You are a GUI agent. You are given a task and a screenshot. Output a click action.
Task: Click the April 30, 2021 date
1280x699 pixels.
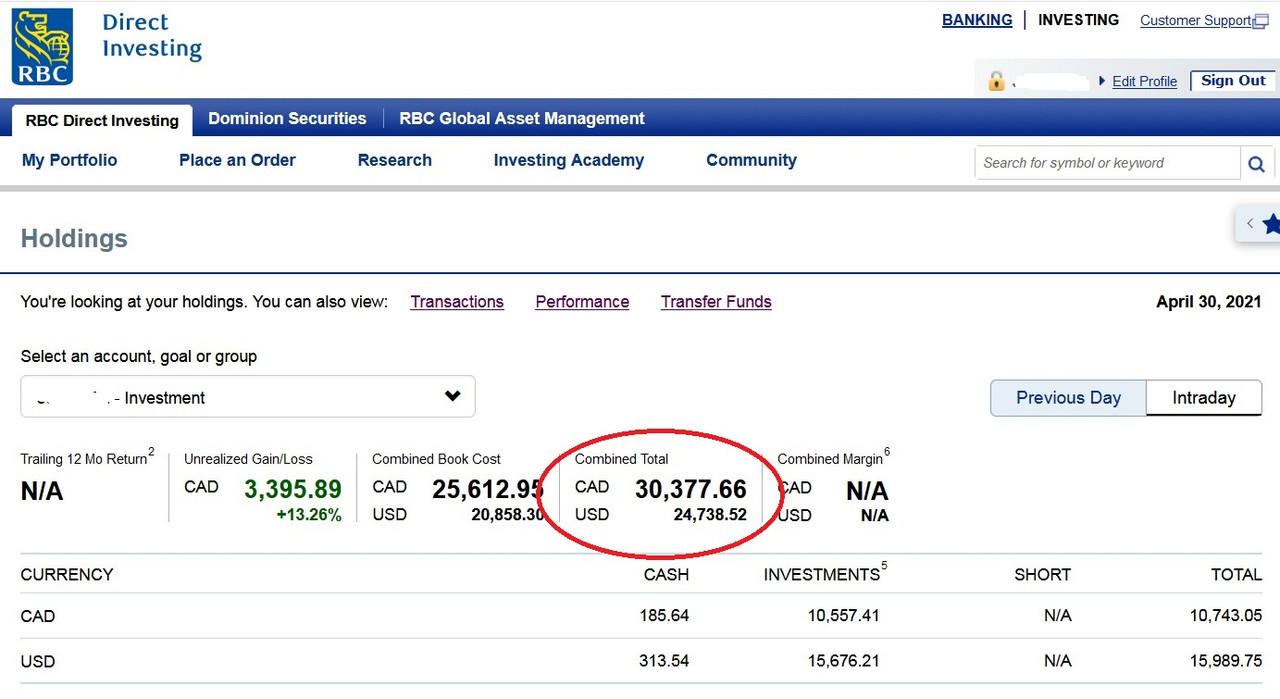[1209, 302]
